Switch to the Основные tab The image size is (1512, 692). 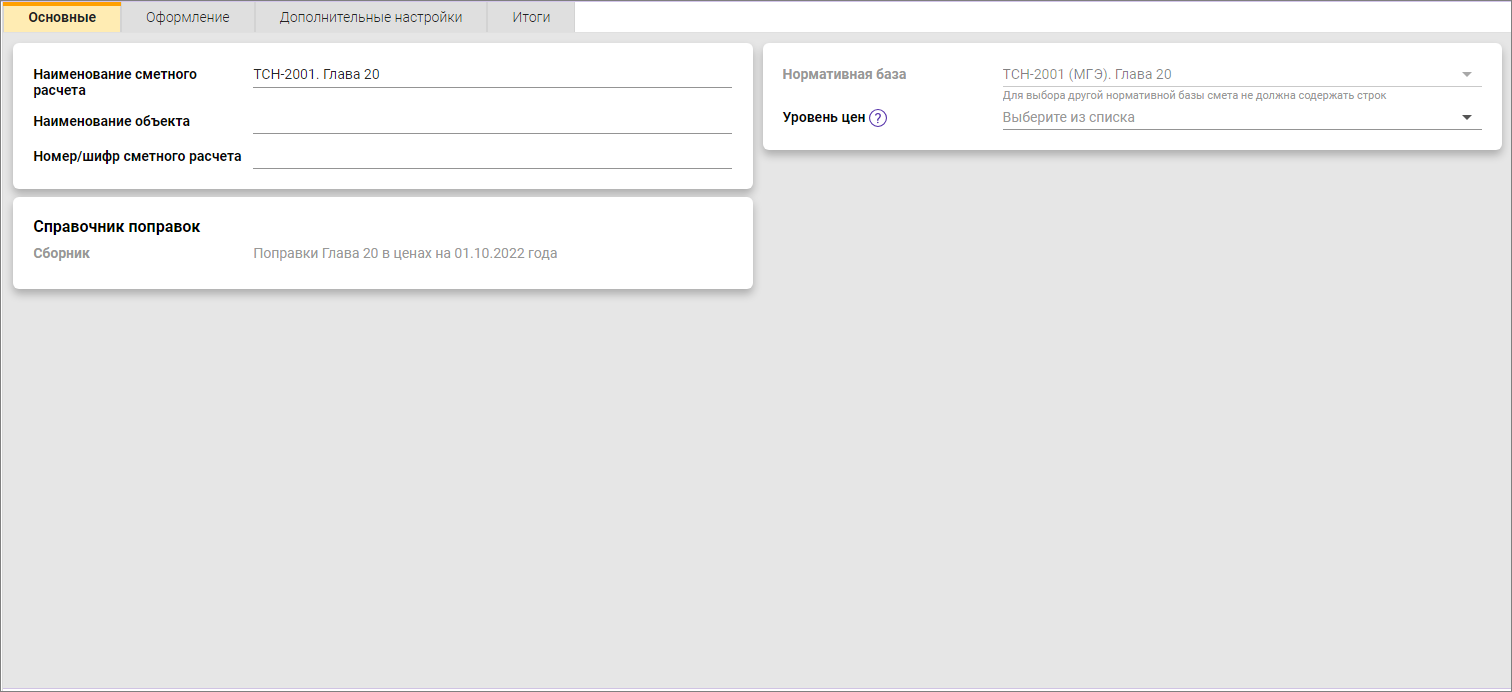[62, 17]
